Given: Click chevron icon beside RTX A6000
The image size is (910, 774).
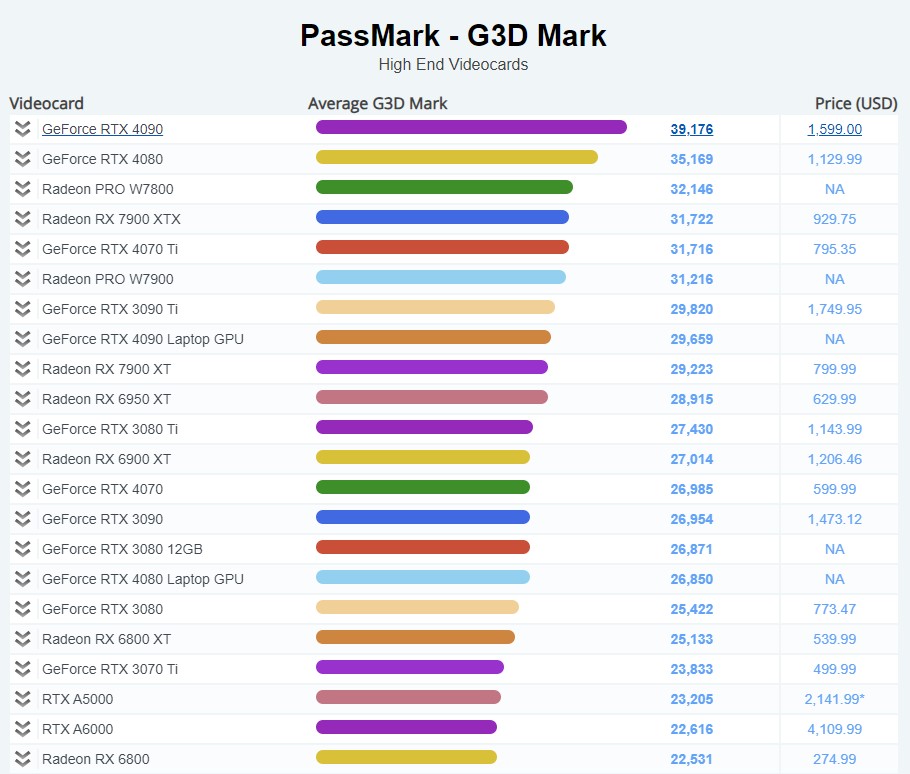Looking at the screenshot, I should tap(22, 729).
